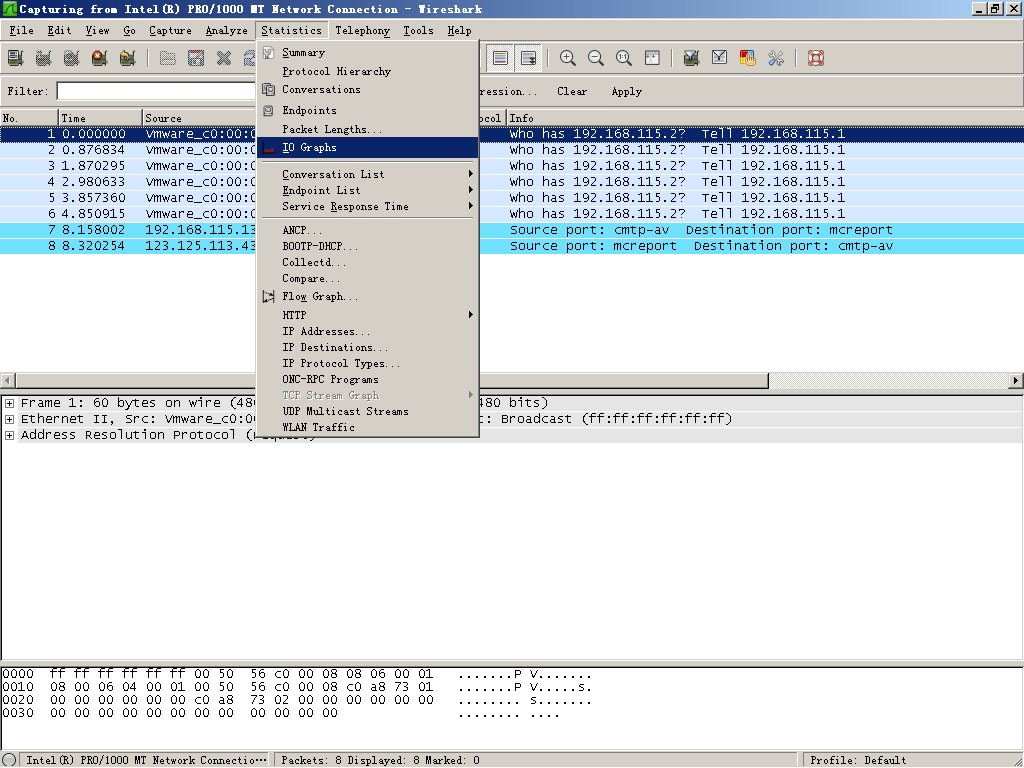The height and width of the screenshot is (768, 1024).
Task: Click the zoom in magnifier icon
Action: click(568, 58)
